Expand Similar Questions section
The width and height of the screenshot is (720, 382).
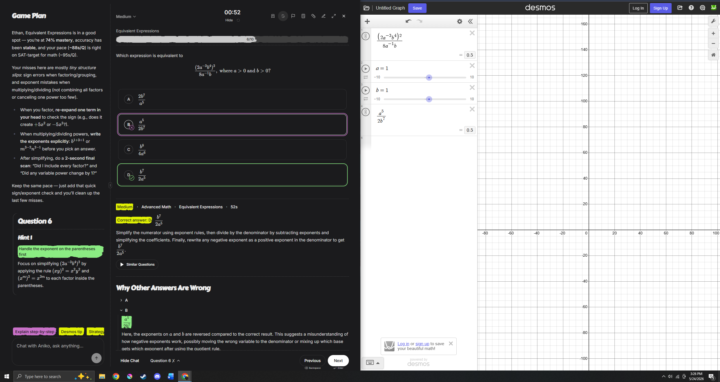click(x=137, y=264)
